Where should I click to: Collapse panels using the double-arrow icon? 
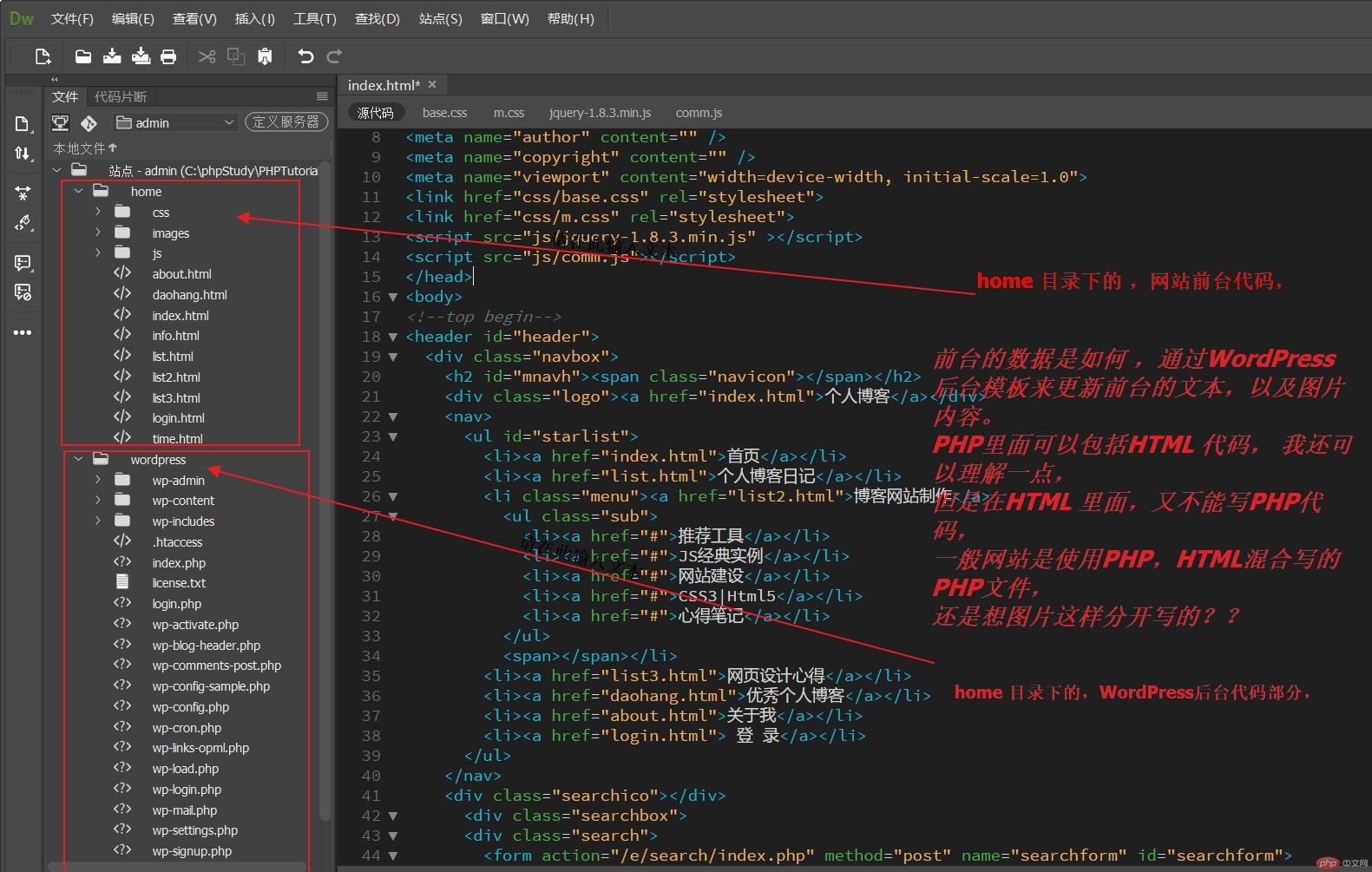click(x=54, y=79)
